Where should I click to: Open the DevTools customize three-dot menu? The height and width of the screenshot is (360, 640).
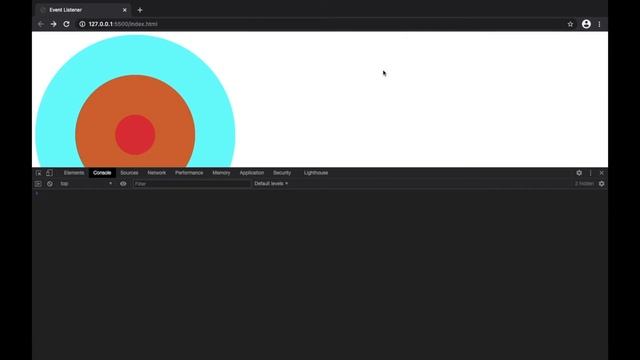(590, 173)
